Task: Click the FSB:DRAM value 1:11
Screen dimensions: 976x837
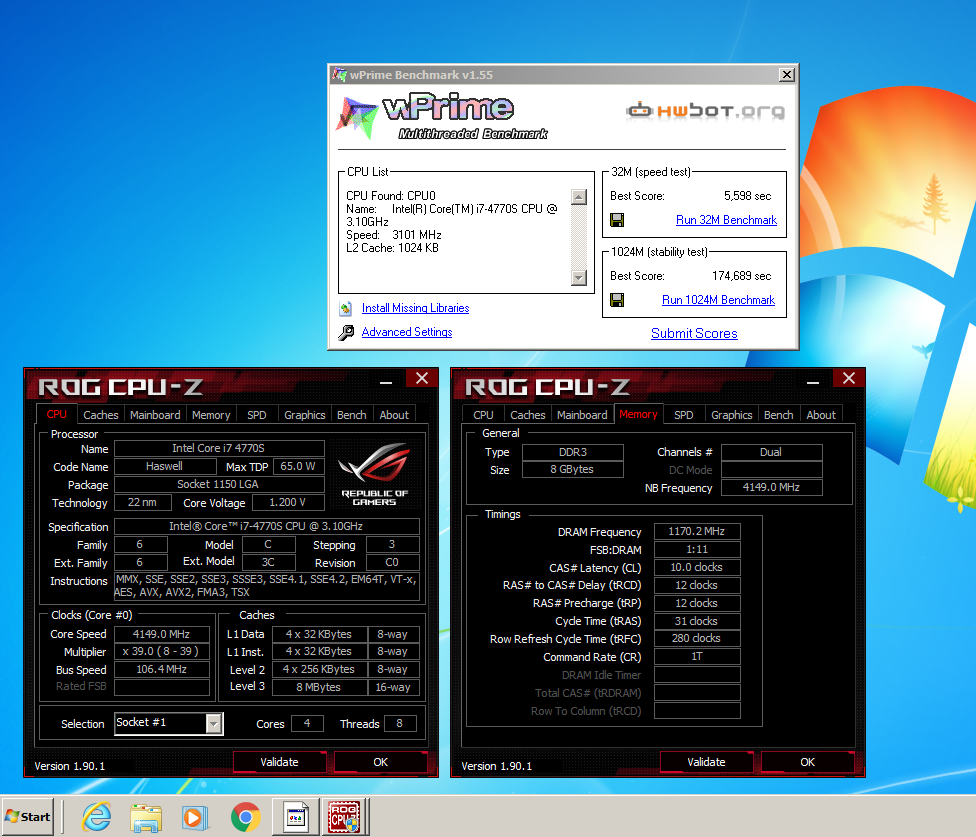Action: (x=697, y=549)
